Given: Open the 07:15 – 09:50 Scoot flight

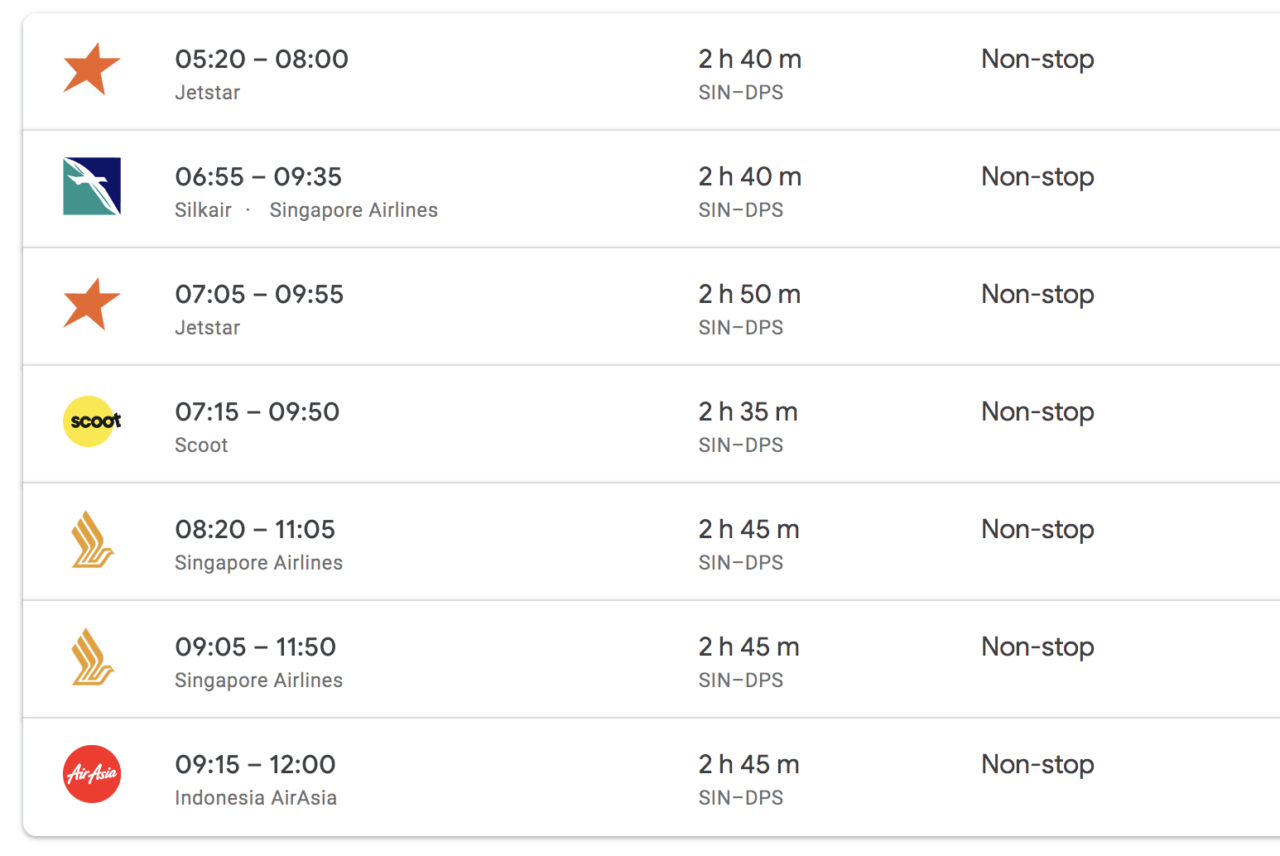Looking at the screenshot, I should point(651,424).
